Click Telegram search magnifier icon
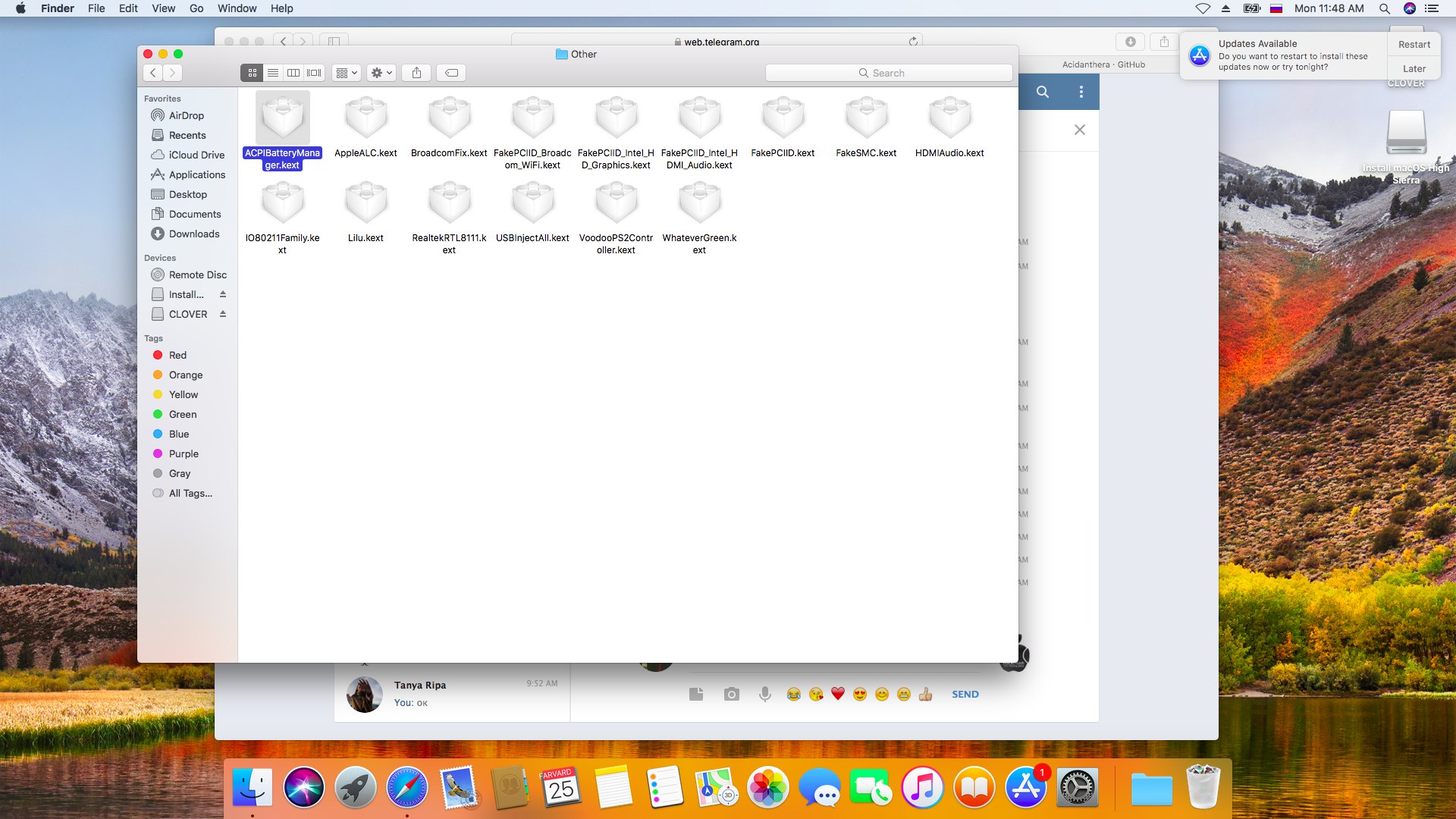The height and width of the screenshot is (819, 1456). tap(1043, 92)
